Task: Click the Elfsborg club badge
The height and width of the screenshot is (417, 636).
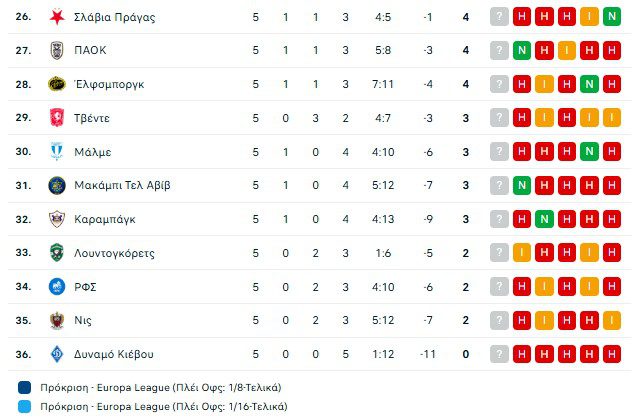Action: [56, 84]
